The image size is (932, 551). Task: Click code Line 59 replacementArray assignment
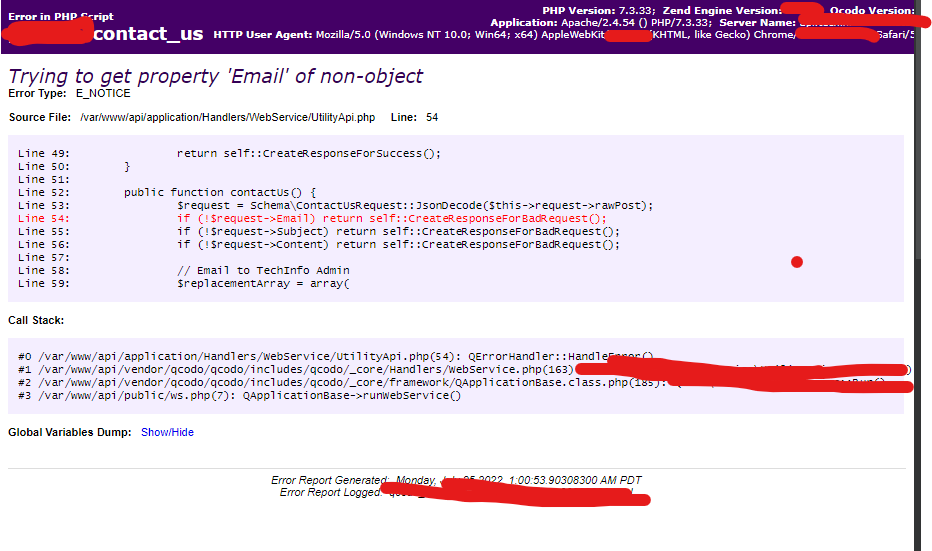tap(184, 284)
